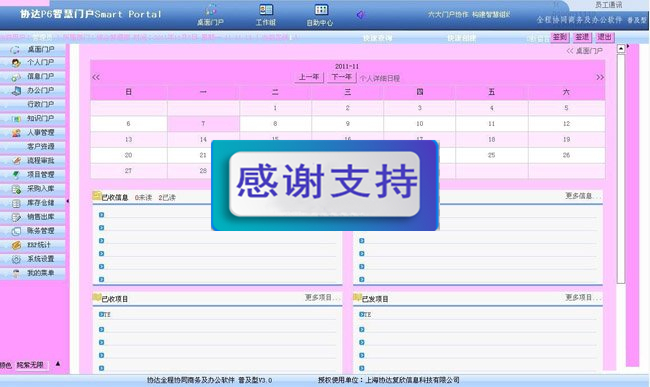Viewport: 650px width, 387px height.
Task: Collapse the sidebar with the small divider arrow
Action: point(68,201)
